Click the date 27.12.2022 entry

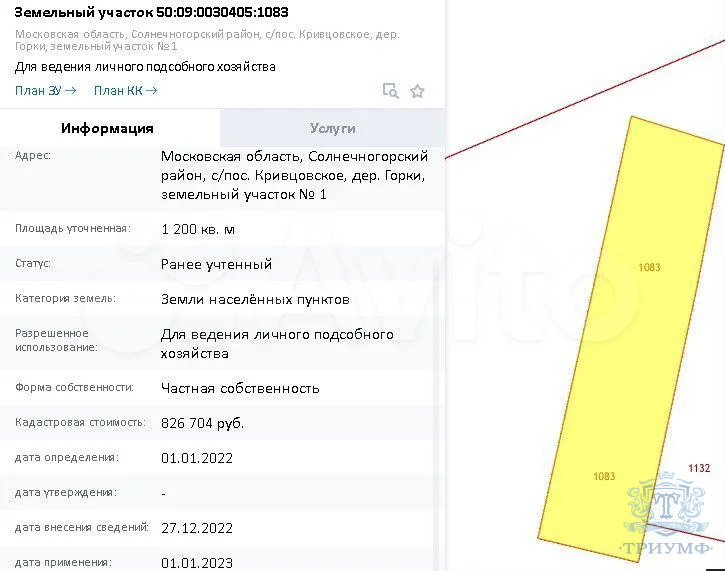point(196,528)
